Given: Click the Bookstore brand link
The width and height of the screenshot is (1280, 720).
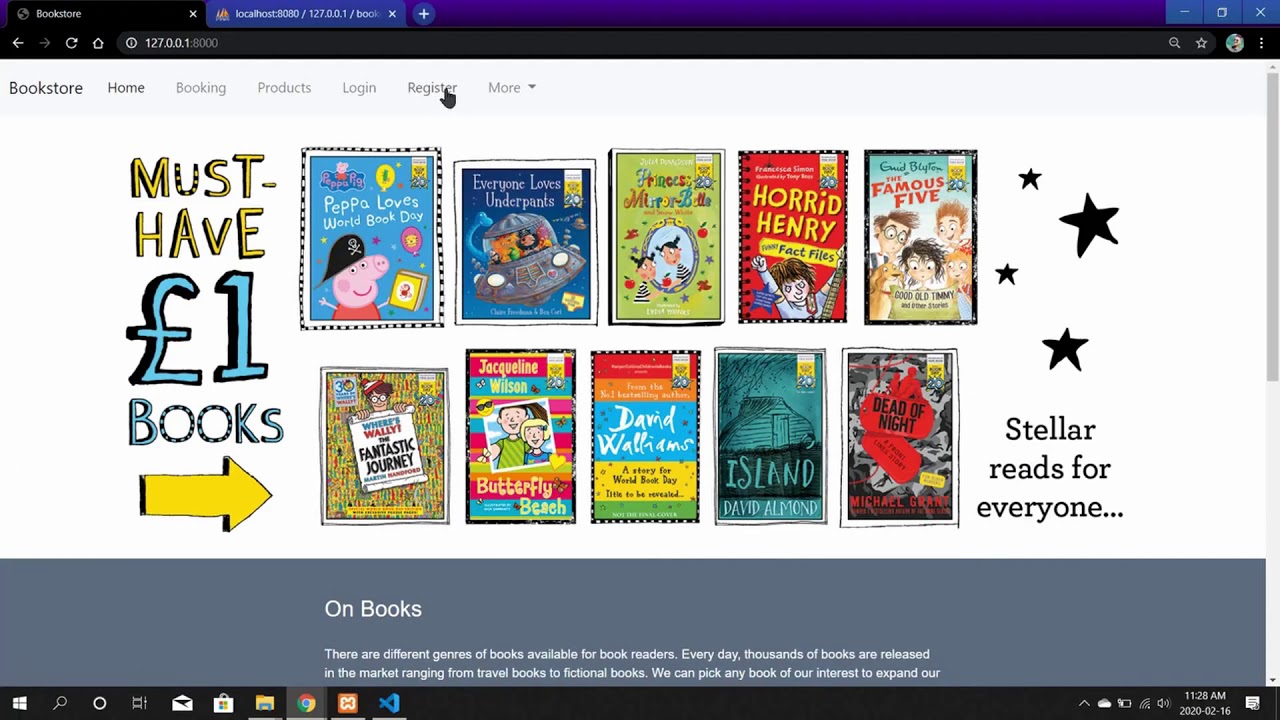Looking at the screenshot, I should pyautogui.click(x=46, y=88).
